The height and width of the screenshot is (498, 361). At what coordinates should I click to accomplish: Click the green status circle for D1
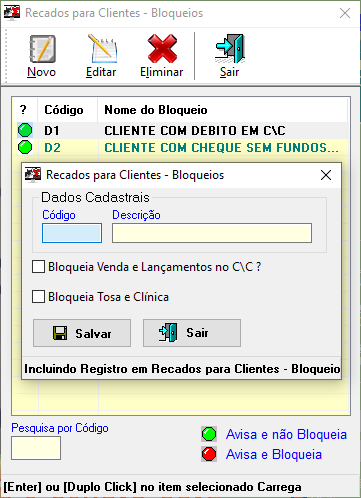tap(25, 130)
